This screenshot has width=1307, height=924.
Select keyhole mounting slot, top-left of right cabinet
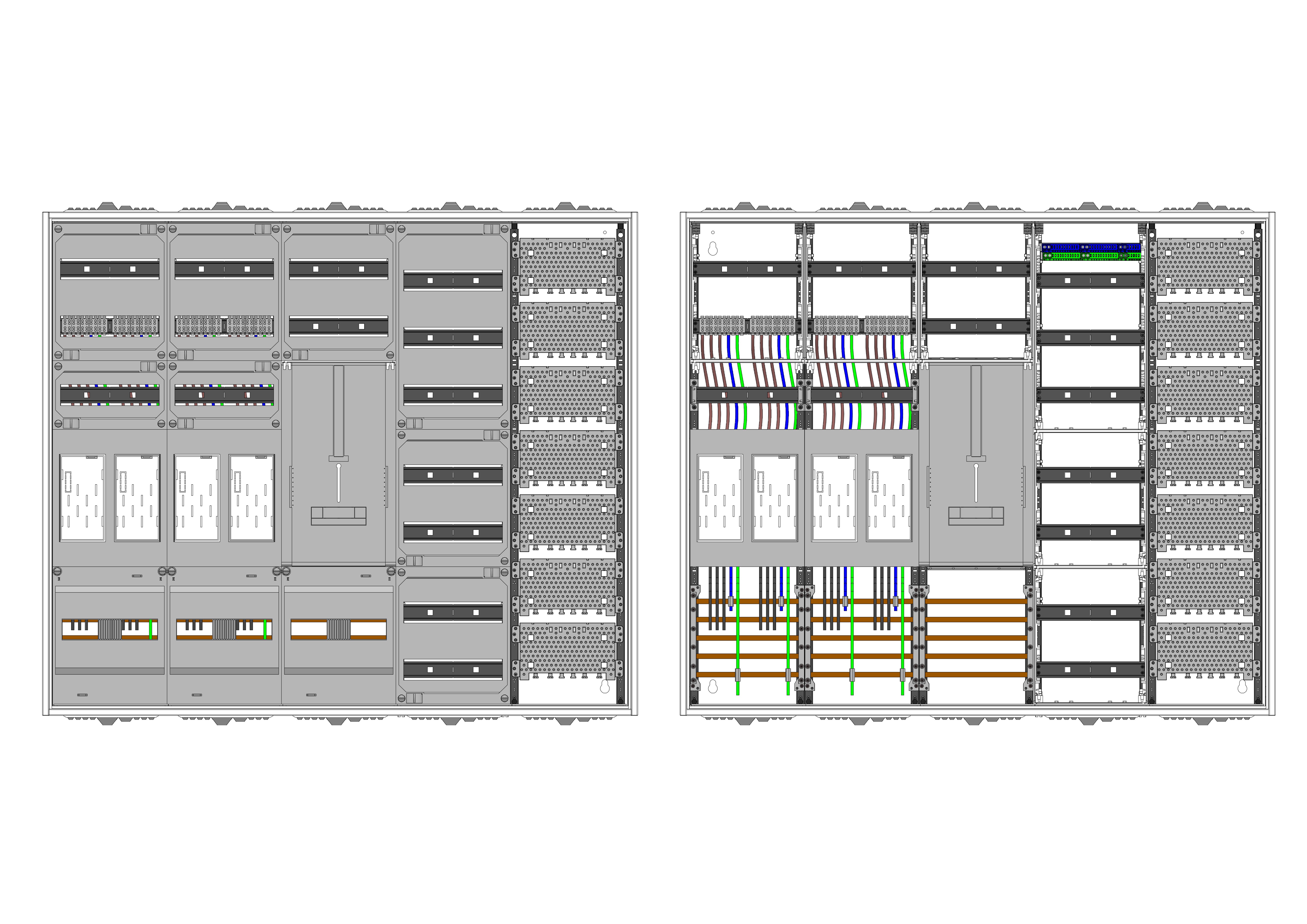coord(713,249)
